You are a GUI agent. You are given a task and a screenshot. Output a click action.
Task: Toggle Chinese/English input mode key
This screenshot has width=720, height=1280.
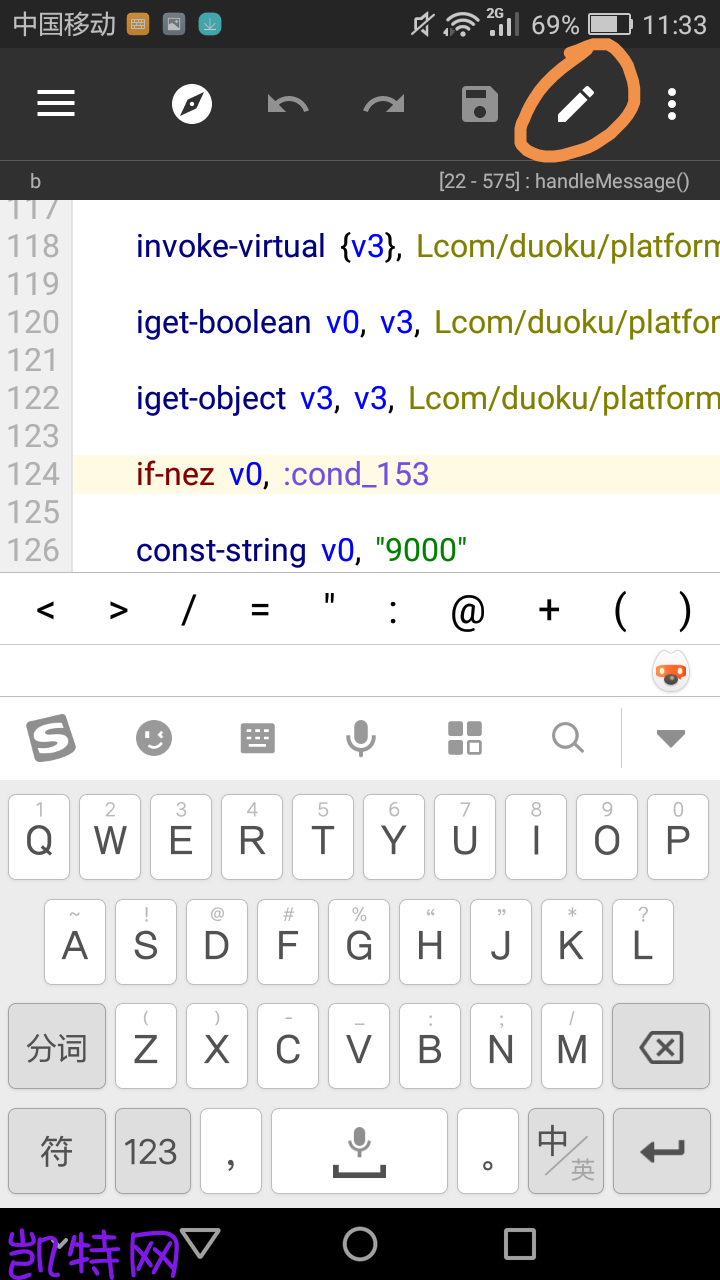pos(566,1151)
